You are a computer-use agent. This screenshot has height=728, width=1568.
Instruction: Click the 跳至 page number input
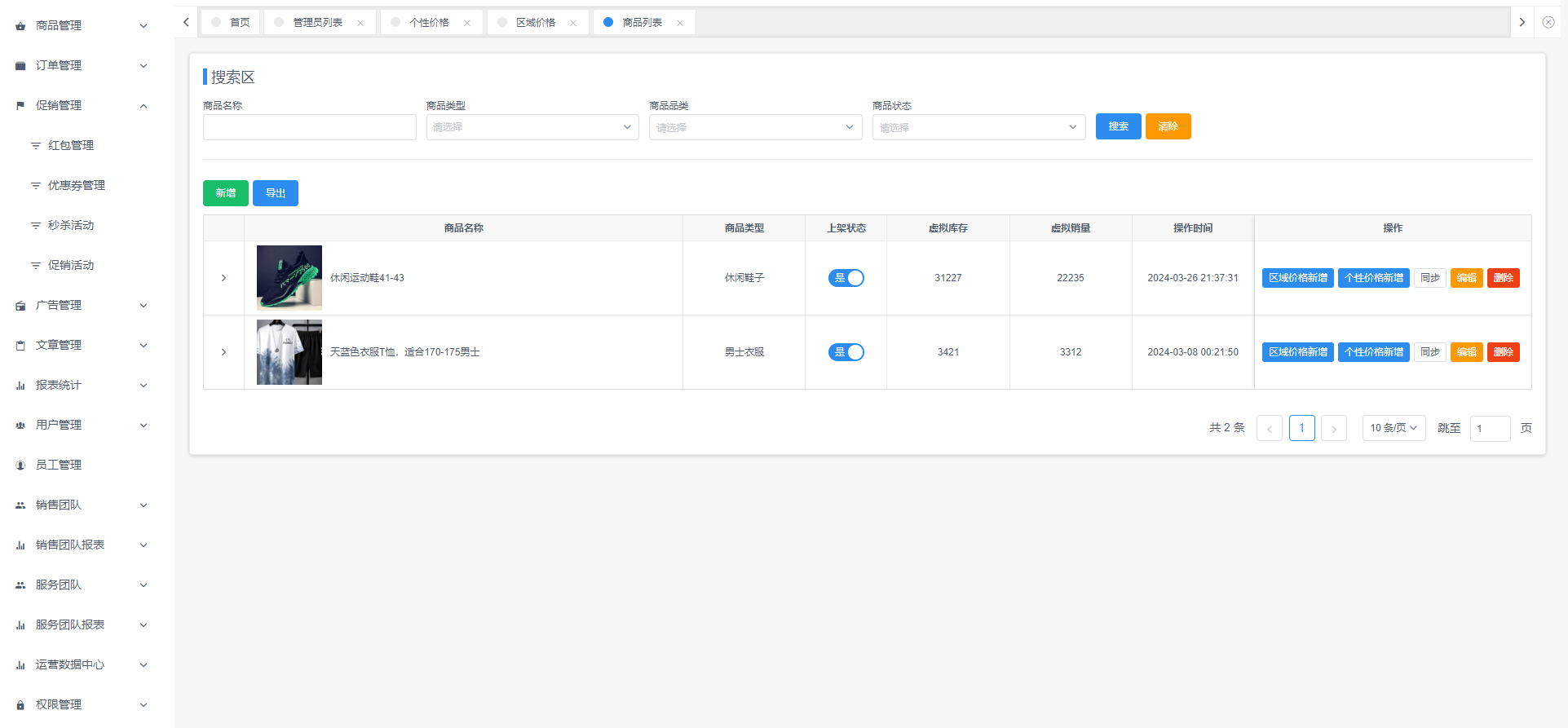pos(1491,428)
